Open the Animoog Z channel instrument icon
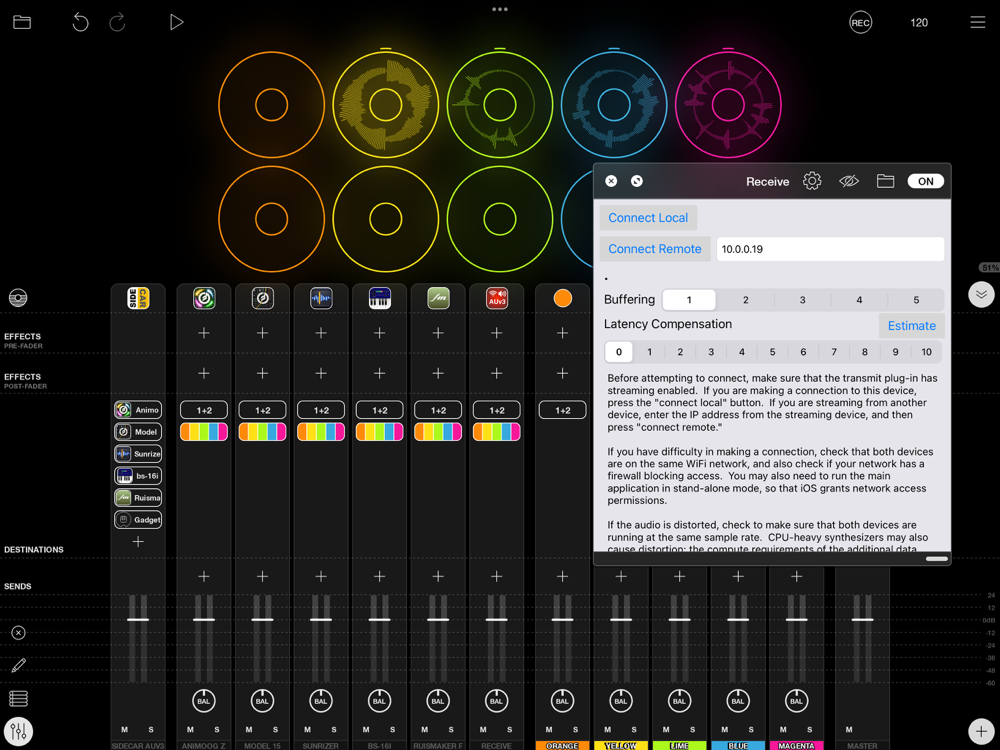1000x750 pixels. coord(204,298)
